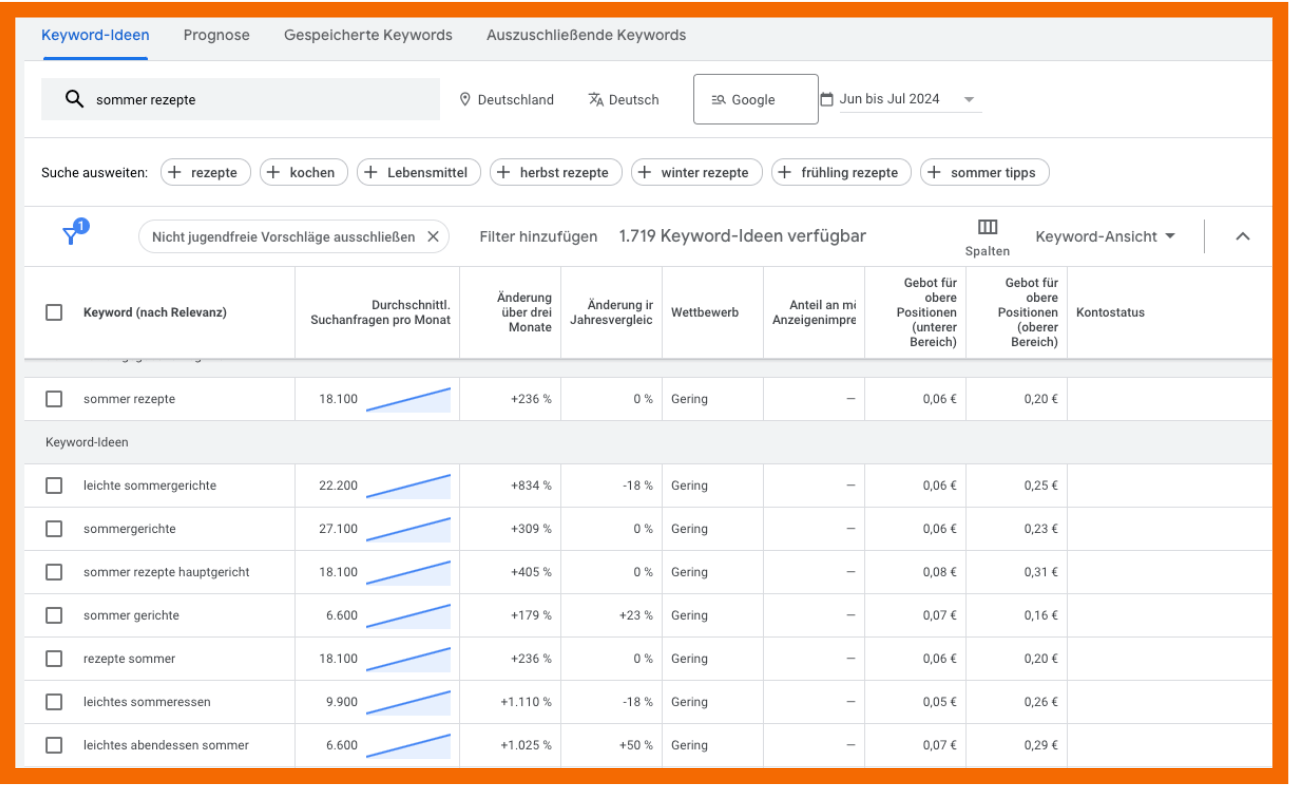Click the search magnifier icon
The image size is (1291, 787).
74,99
